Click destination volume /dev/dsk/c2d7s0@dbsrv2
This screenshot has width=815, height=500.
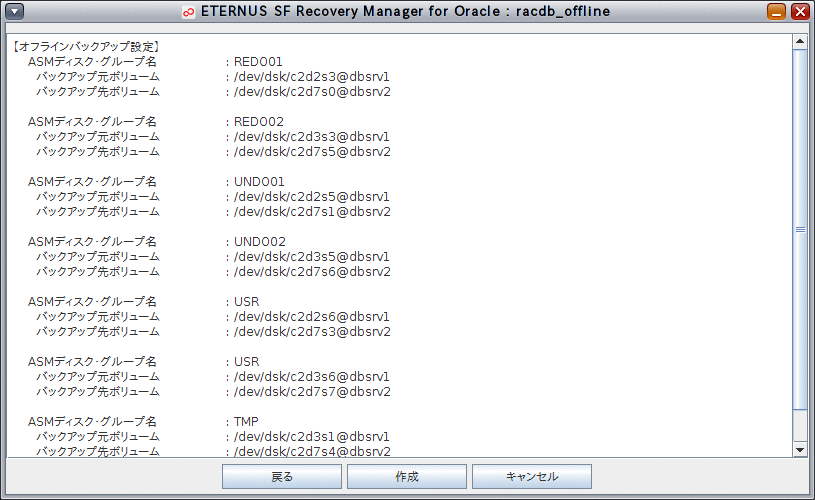(x=312, y=92)
